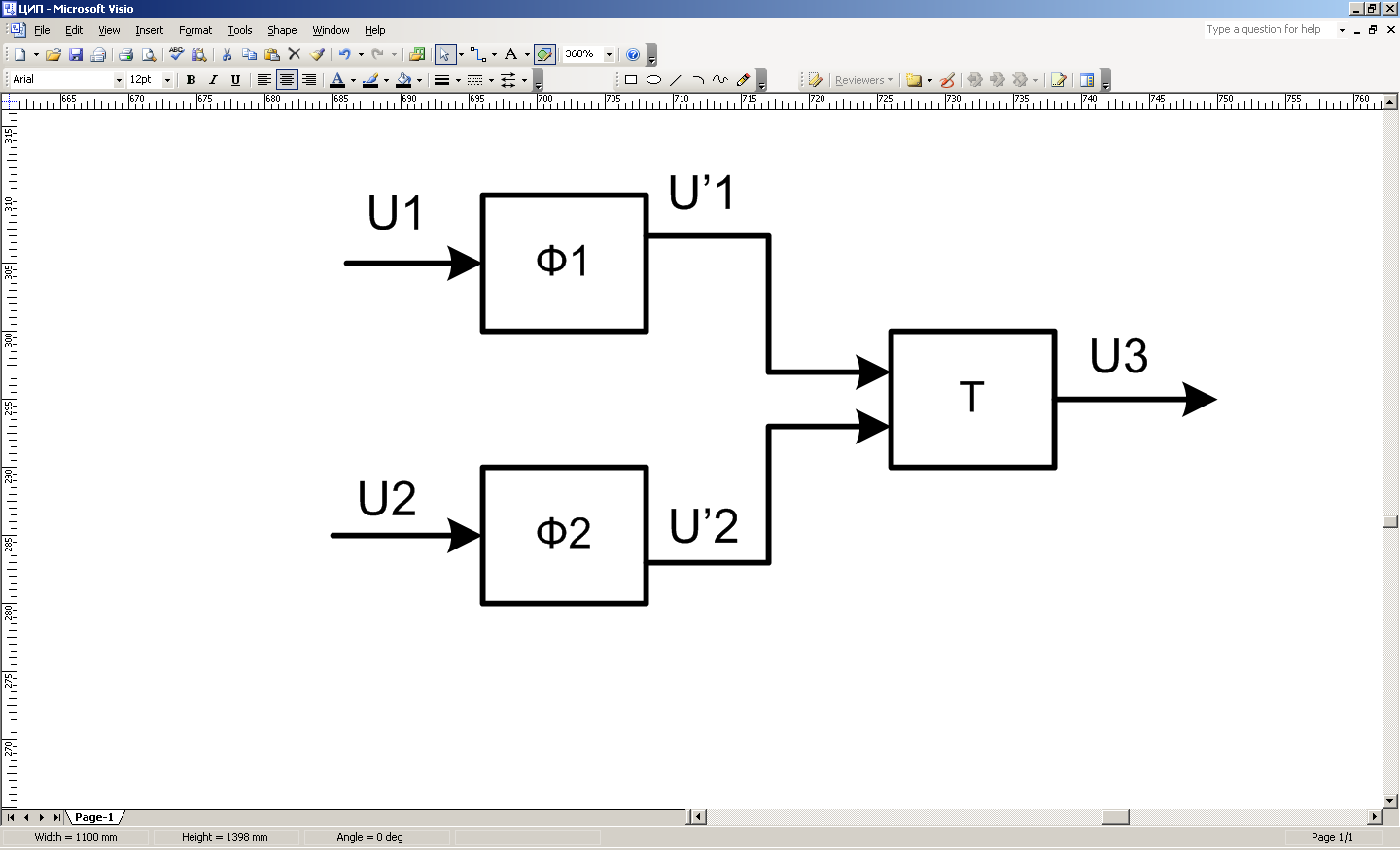Open the 360% zoom dropdown
Viewport: 1400px width, 850px height.
coord(610,54)
